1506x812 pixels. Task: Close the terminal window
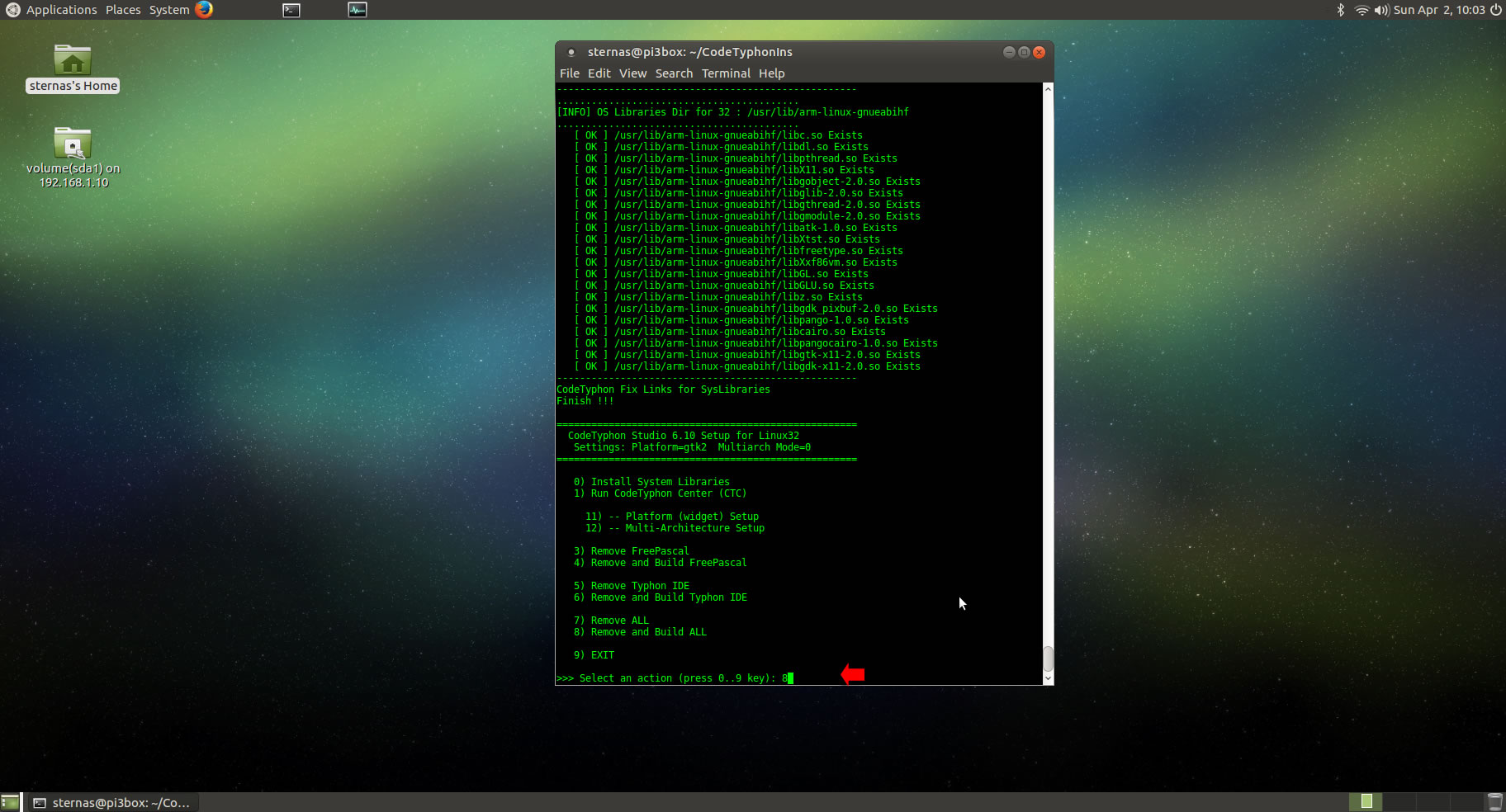click(1040, 52)
